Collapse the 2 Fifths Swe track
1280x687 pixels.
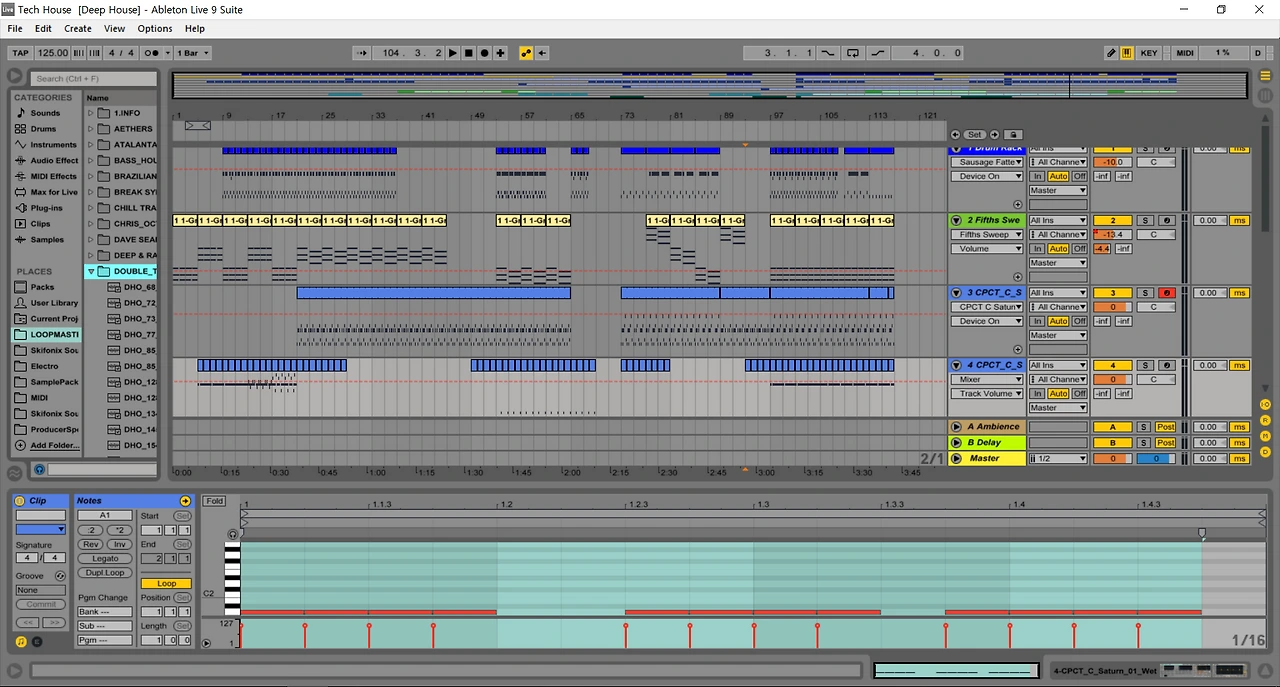957,220
